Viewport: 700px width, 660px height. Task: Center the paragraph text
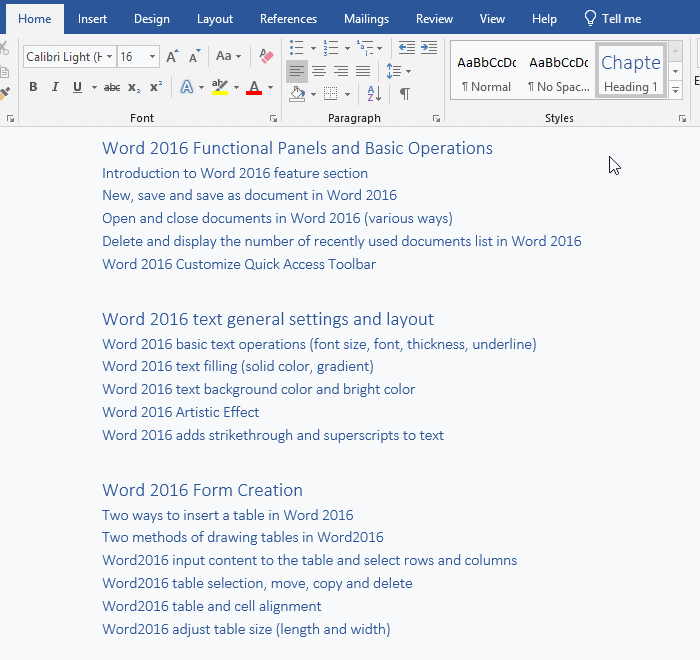point(319,71)
